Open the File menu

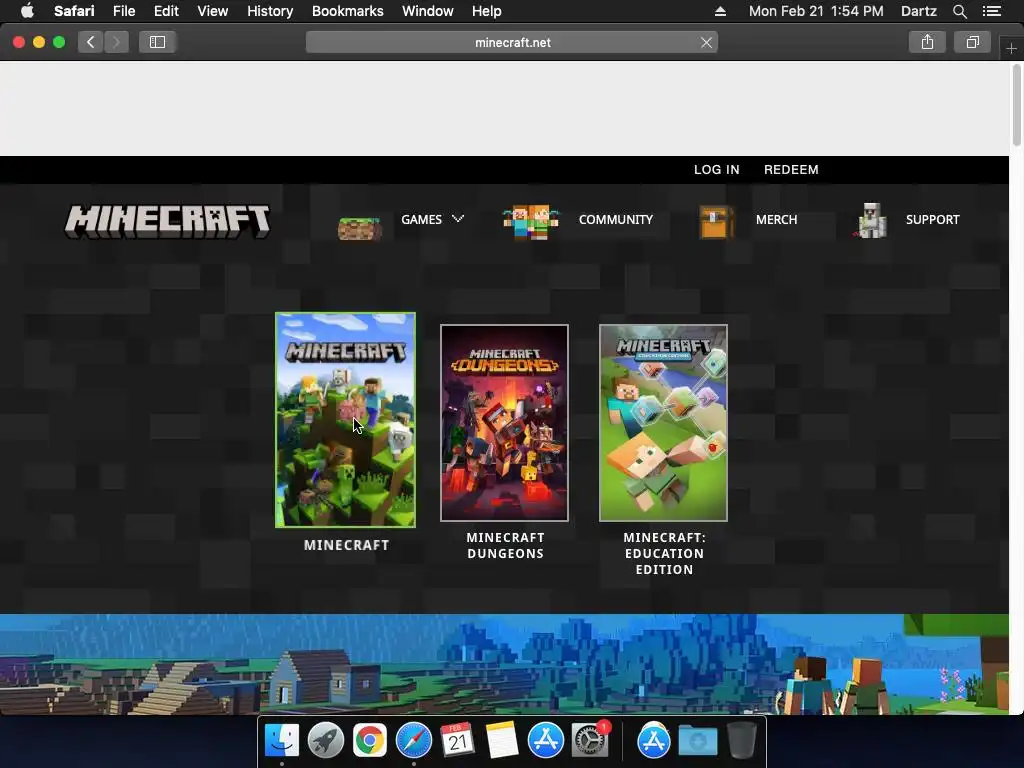[123, 11]
